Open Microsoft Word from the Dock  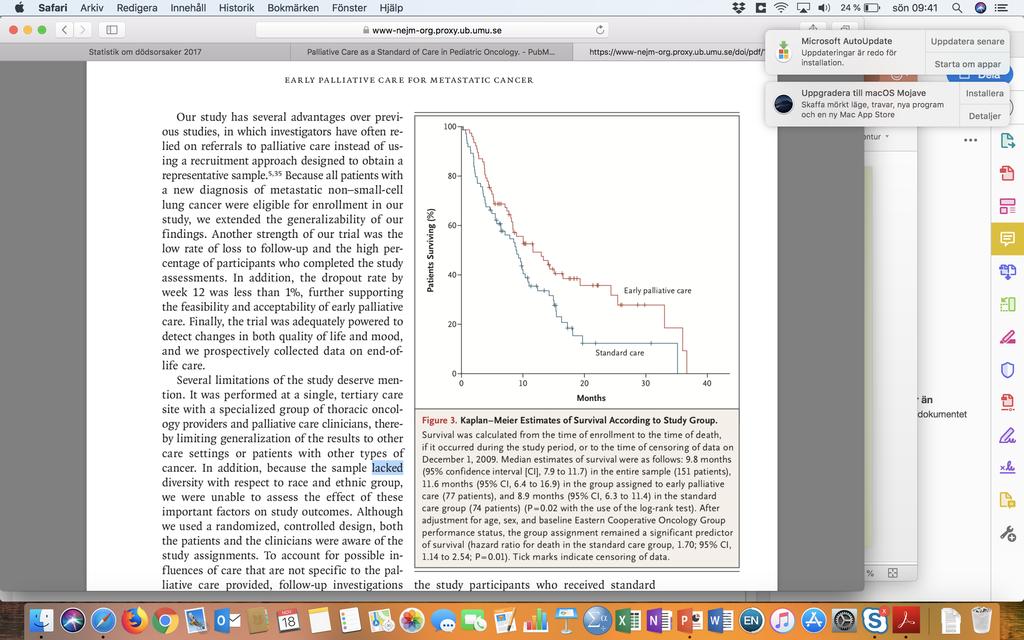point(720,620)
